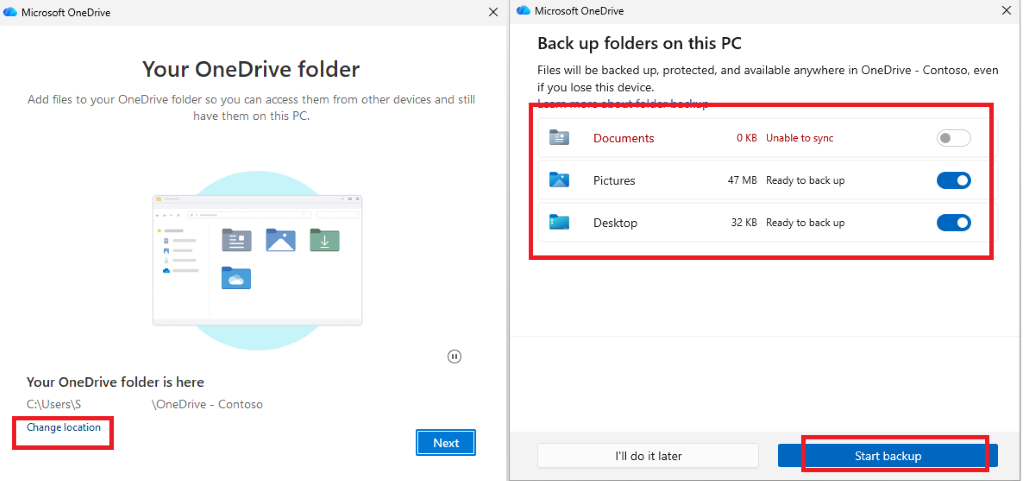Click the Start backup button

tap(888, 456)
